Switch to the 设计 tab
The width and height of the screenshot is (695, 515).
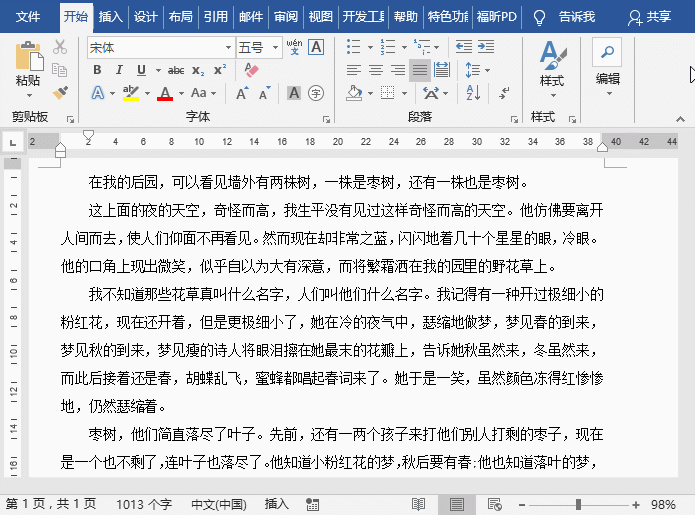145,17
